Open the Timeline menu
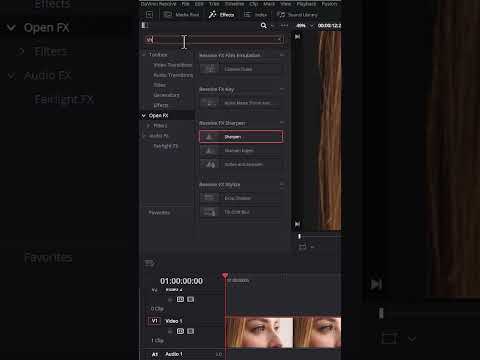The image size is (480, 360). [x=234, y=4]
